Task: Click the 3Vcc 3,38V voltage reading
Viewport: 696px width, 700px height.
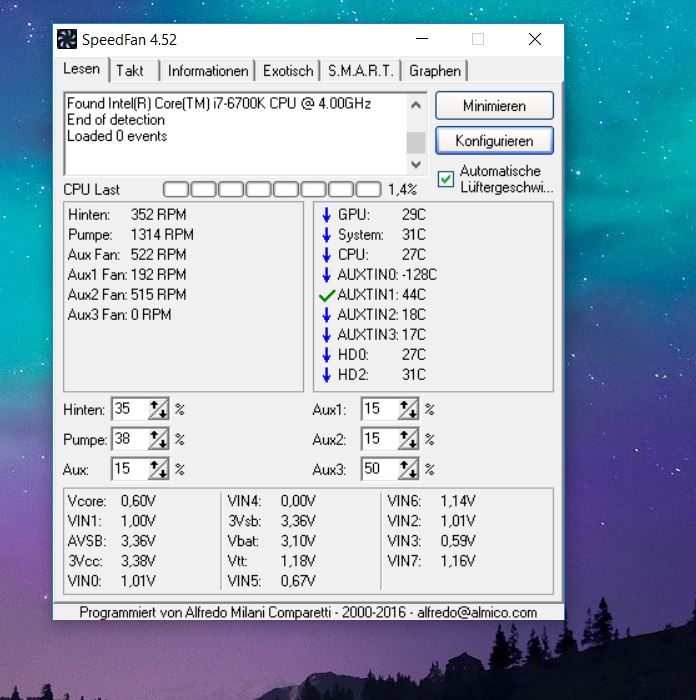Action: point(112,561)
